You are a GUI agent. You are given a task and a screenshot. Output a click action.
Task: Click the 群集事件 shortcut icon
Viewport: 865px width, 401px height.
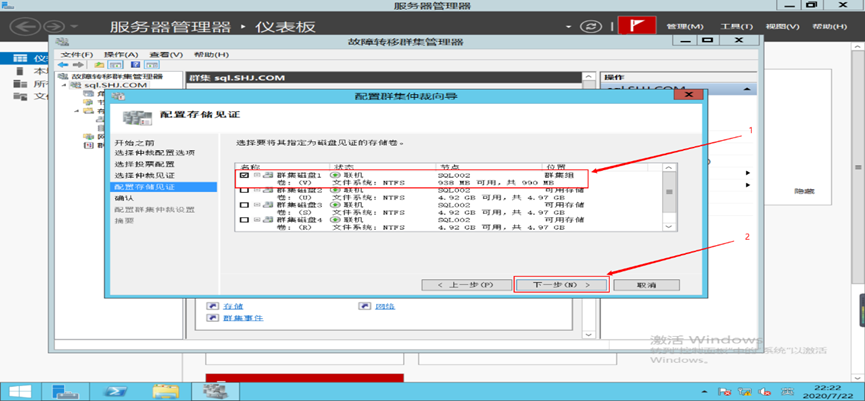click(213, 318)
